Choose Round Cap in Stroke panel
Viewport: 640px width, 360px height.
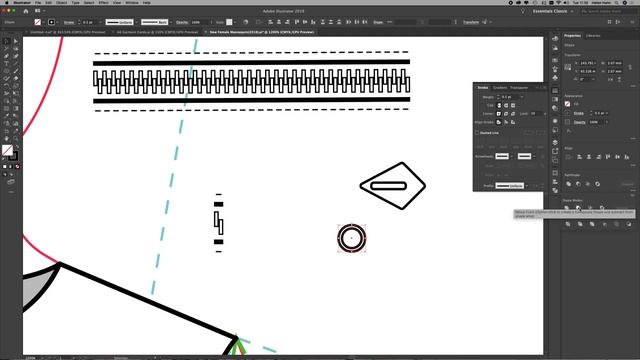click(x=506, y=105)
